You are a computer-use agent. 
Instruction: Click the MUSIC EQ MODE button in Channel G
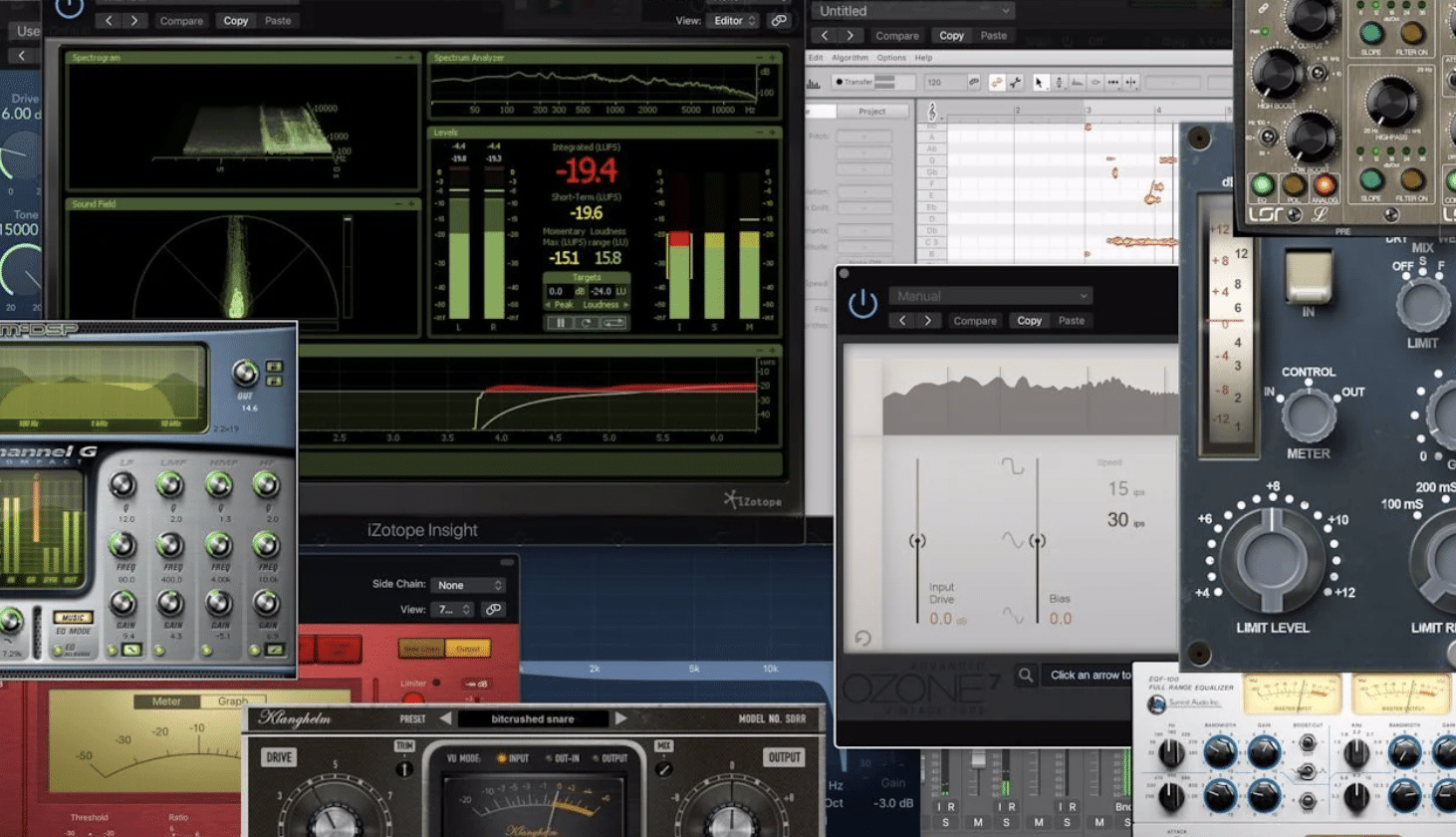73,618
